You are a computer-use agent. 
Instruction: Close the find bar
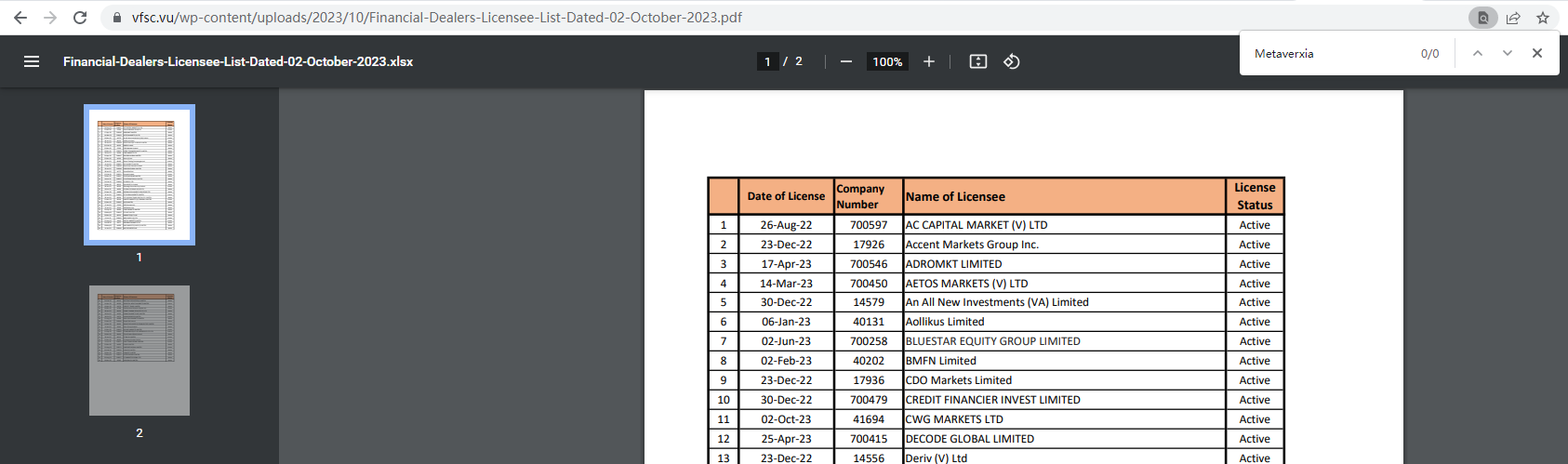[1537, 53]
